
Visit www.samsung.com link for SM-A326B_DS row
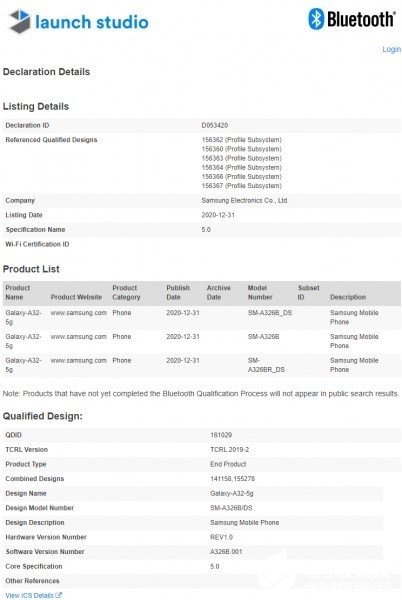[x=78, y=313]
